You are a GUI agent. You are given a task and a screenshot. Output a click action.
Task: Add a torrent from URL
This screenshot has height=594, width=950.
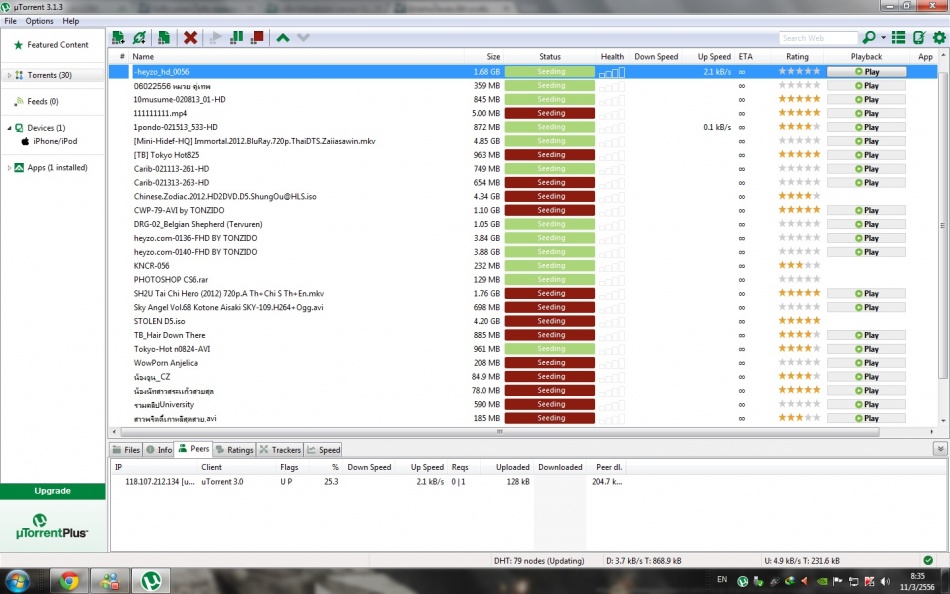(x=139, y=36)
